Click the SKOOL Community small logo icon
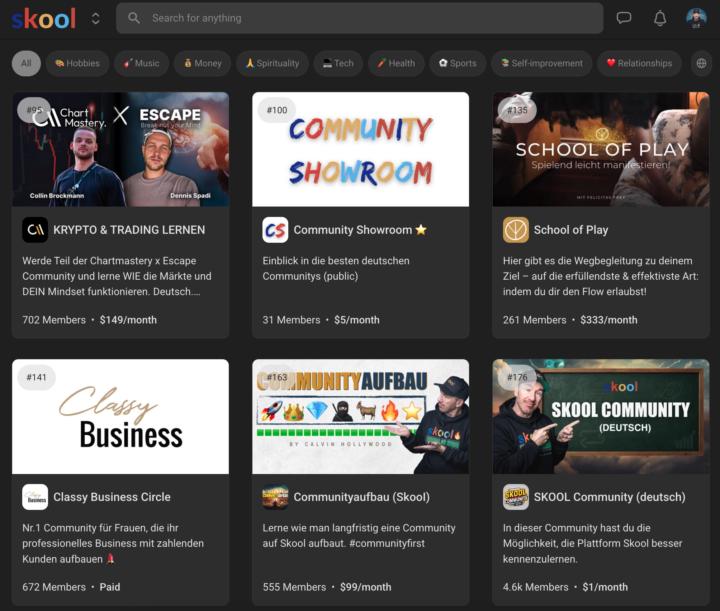 [x=516, y=497]
